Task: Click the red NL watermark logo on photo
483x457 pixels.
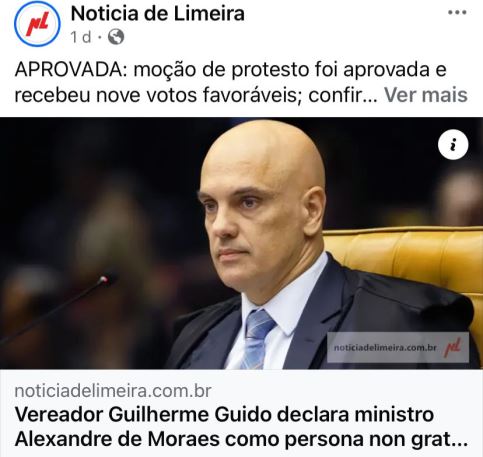Action: click(453, 347)
